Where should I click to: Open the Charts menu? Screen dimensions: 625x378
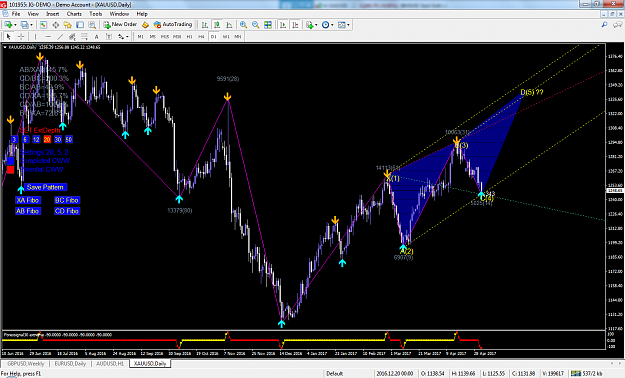pos(74,14)
